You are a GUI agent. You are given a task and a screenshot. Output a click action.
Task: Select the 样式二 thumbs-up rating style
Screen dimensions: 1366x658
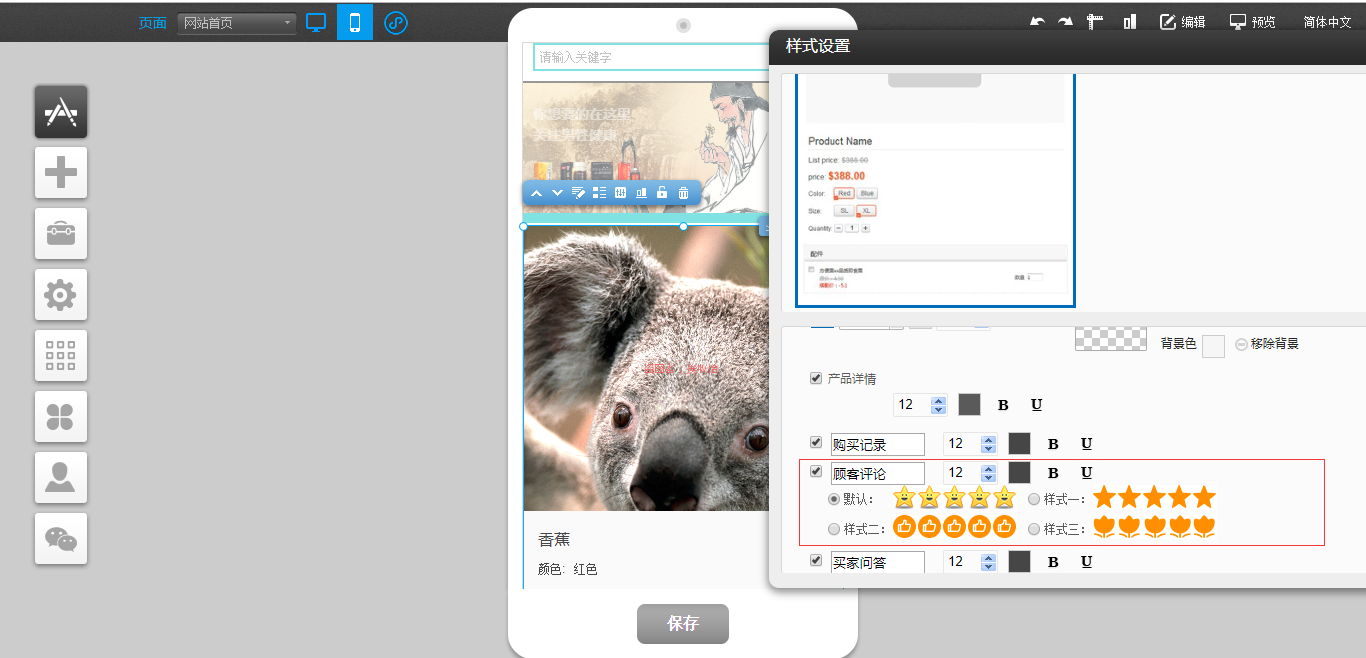[x=834, y=528]
